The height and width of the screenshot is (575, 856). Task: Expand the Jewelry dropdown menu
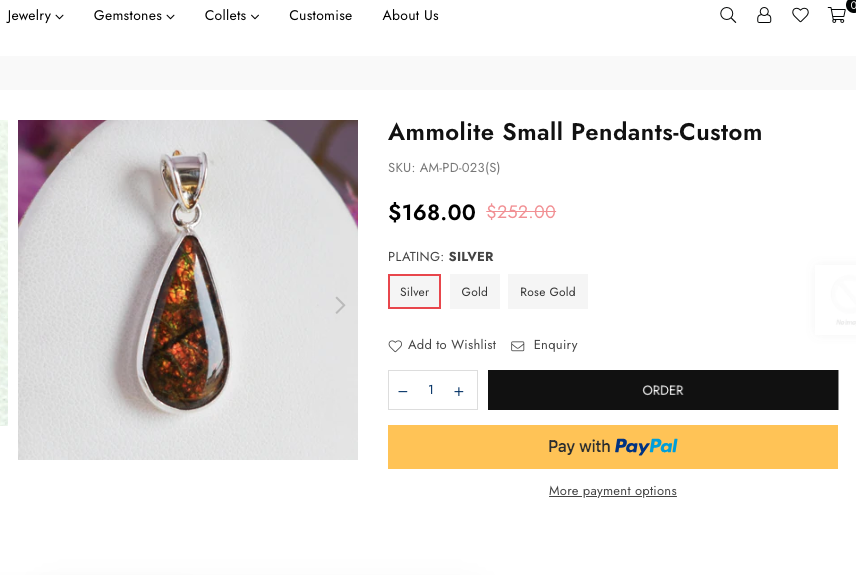point(35,16)
